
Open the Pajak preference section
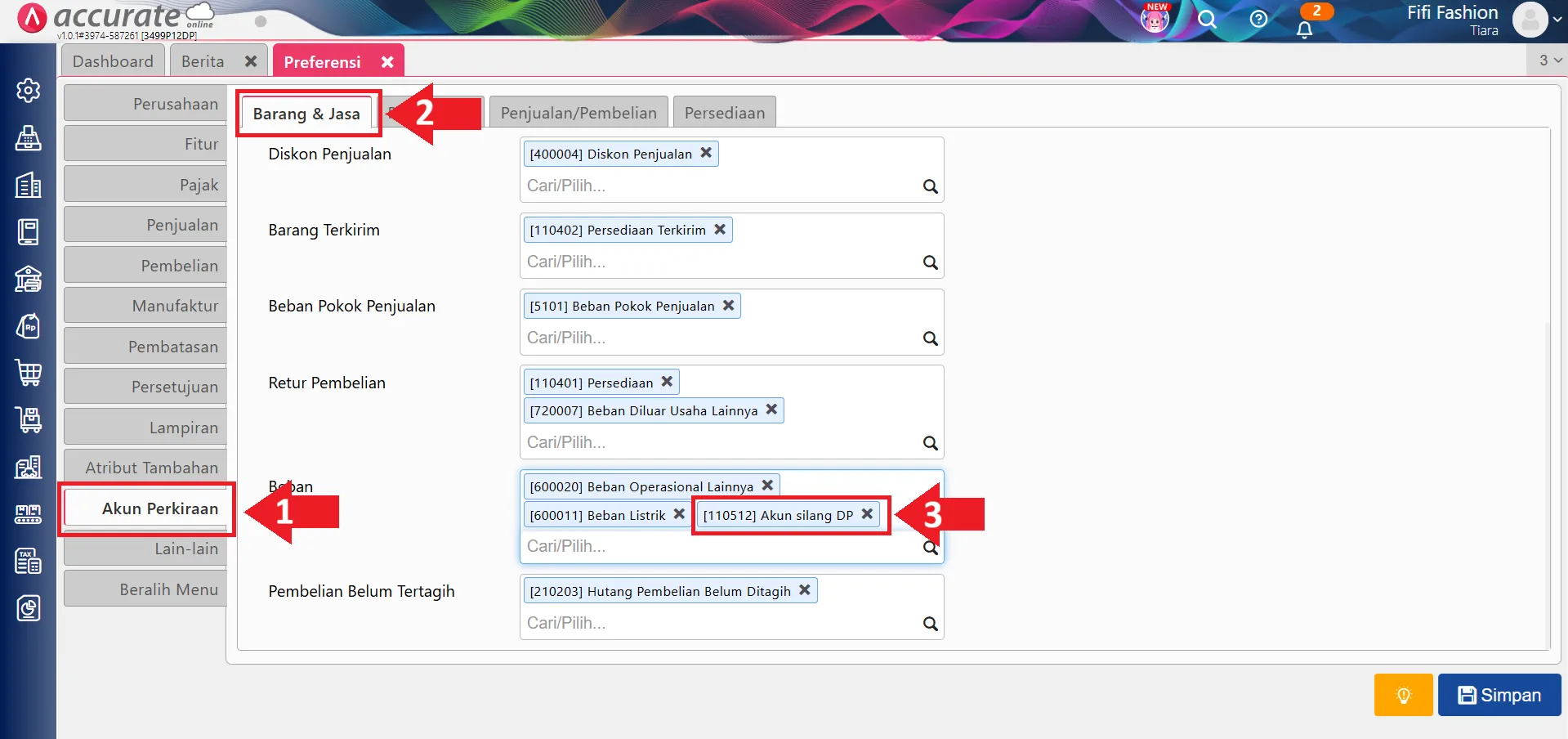(x=145, y=185)
